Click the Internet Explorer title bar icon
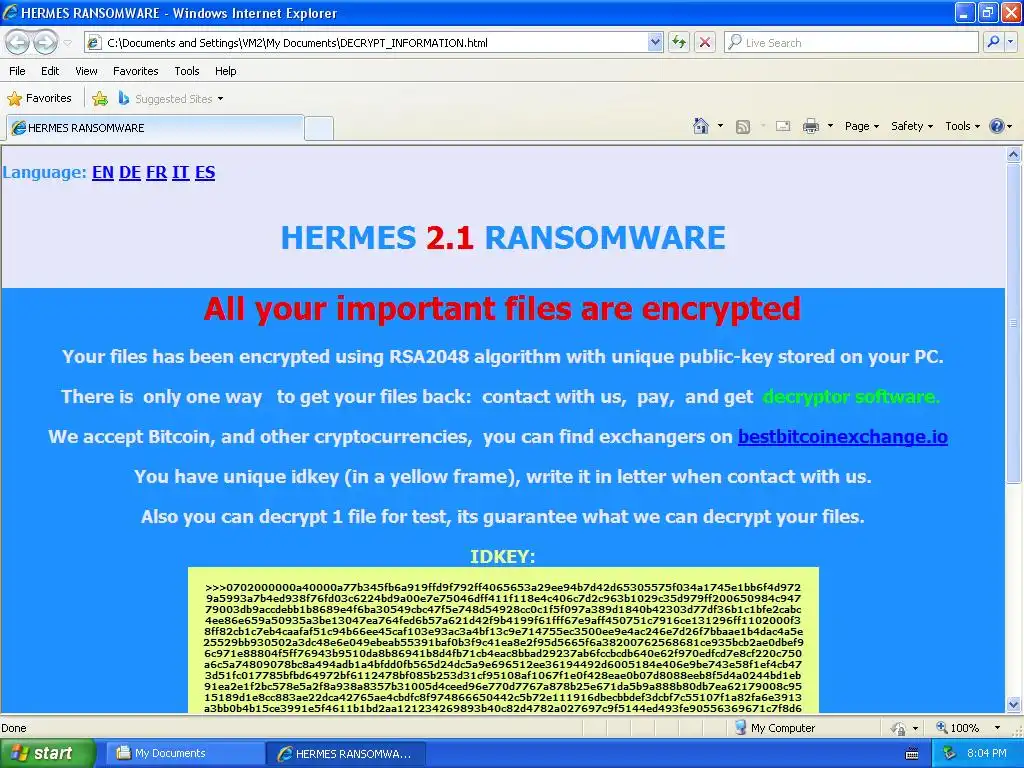Image resolution: width=1024 pixels, height=768 pixels. tap(10, 12)
